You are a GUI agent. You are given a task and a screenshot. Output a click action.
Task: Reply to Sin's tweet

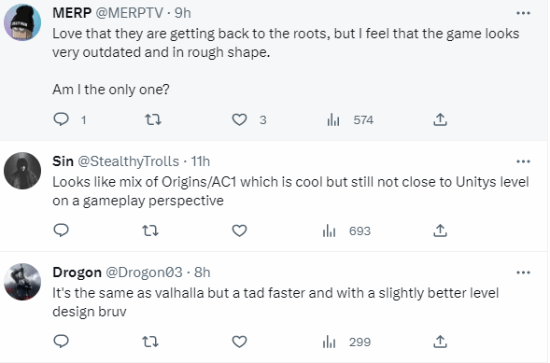[x=61, y=230]
